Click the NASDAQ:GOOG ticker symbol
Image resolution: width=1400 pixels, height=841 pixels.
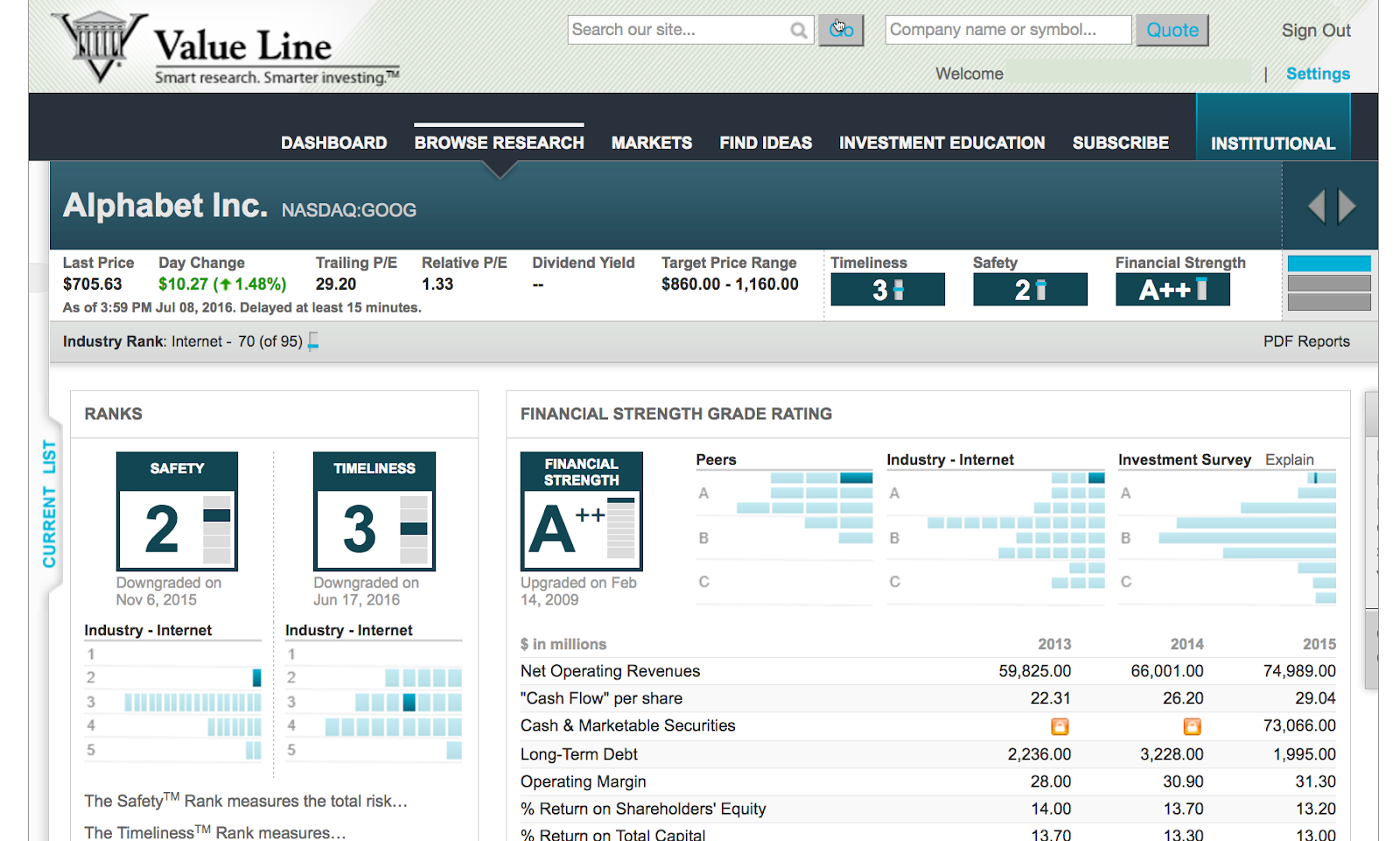point(349,210)
